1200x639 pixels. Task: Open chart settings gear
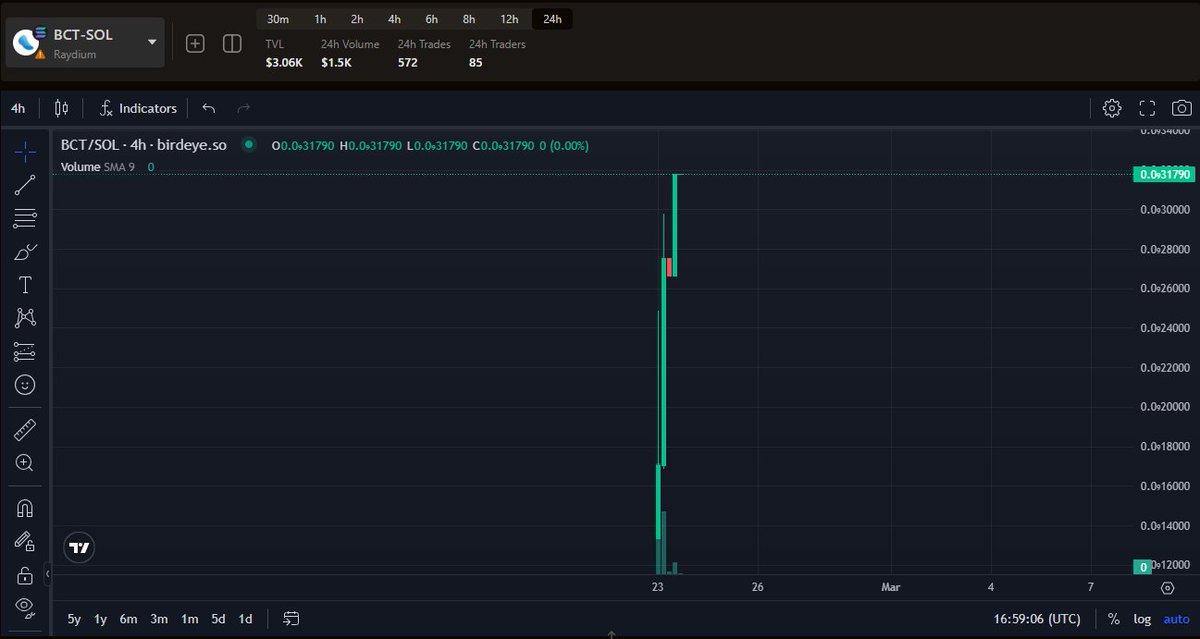1112,108
